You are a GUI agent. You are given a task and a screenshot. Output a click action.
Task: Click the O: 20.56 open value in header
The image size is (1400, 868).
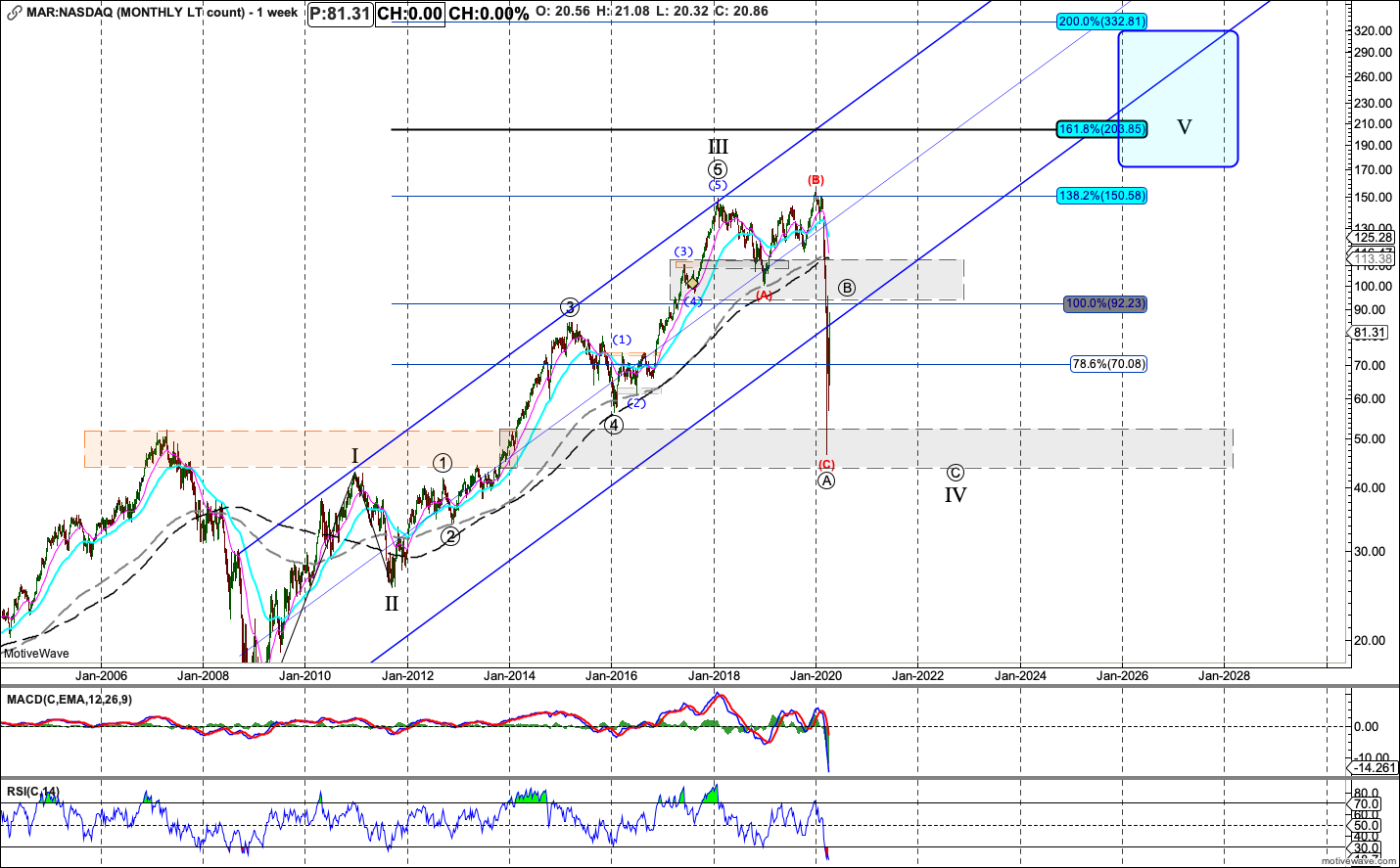[x=563, y=12]
